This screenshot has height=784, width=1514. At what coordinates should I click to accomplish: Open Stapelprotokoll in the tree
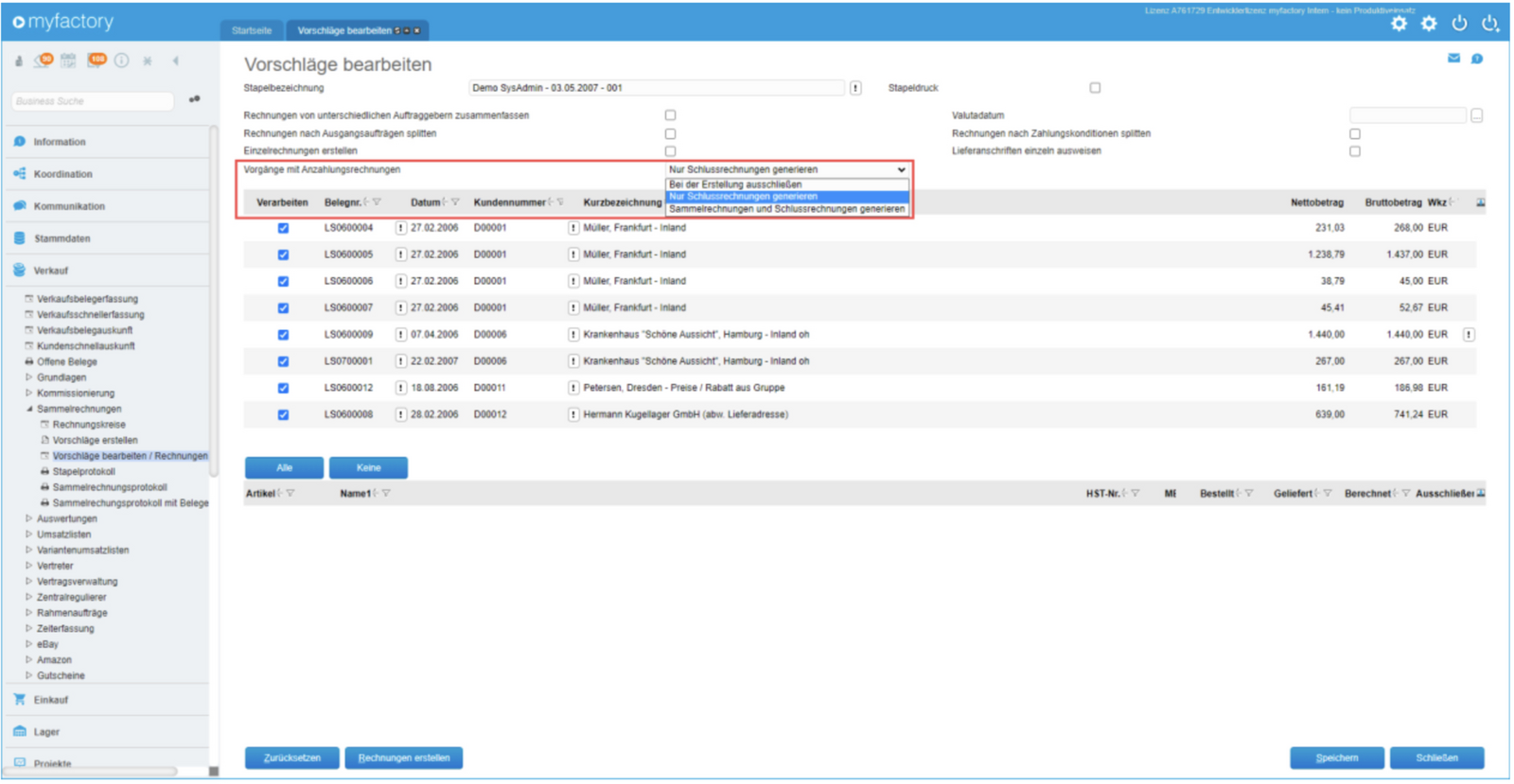coord(83,472)
